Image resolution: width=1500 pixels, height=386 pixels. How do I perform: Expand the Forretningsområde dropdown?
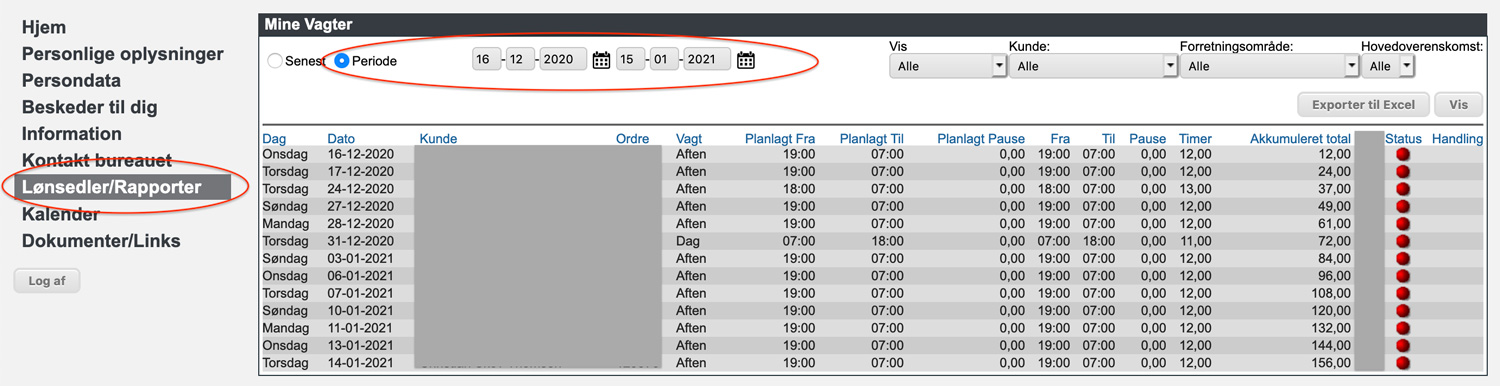(x=1269, y=66)
